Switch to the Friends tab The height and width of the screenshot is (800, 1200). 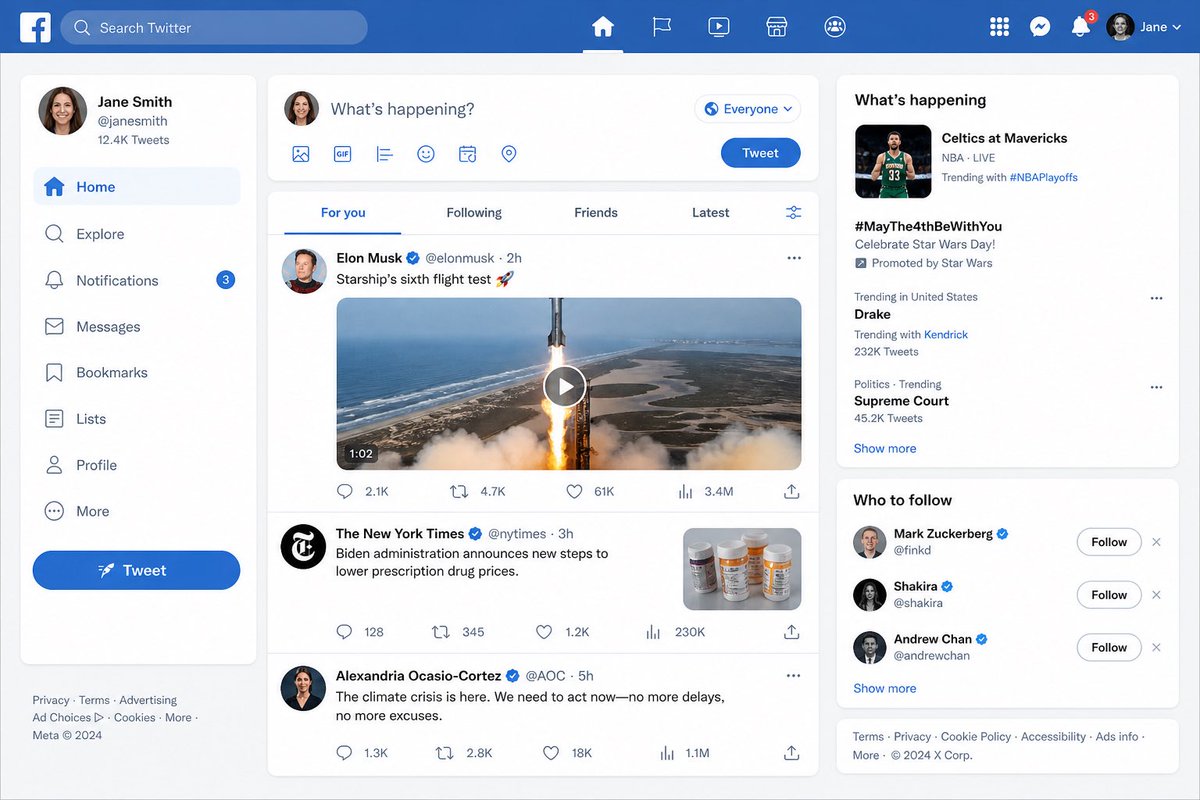tap(596, 212)
